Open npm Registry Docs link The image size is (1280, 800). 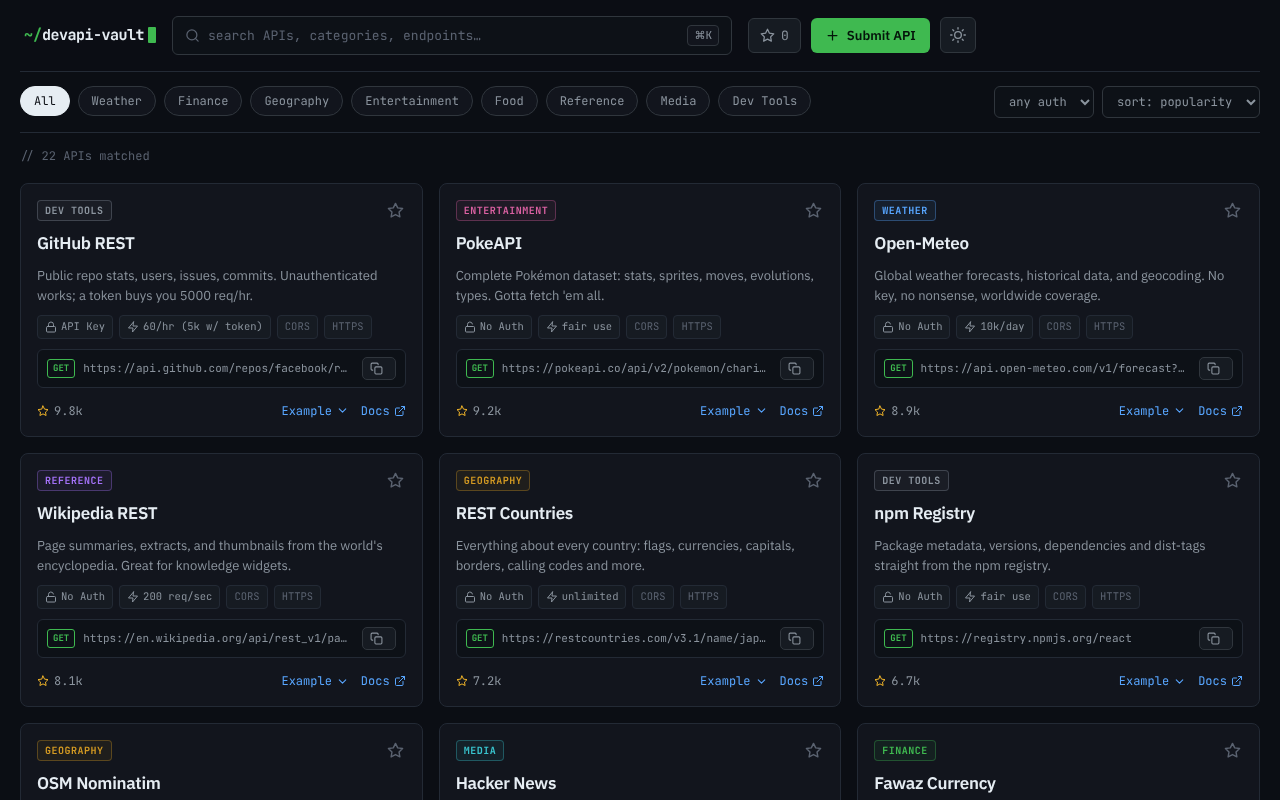click(1220, 681)
